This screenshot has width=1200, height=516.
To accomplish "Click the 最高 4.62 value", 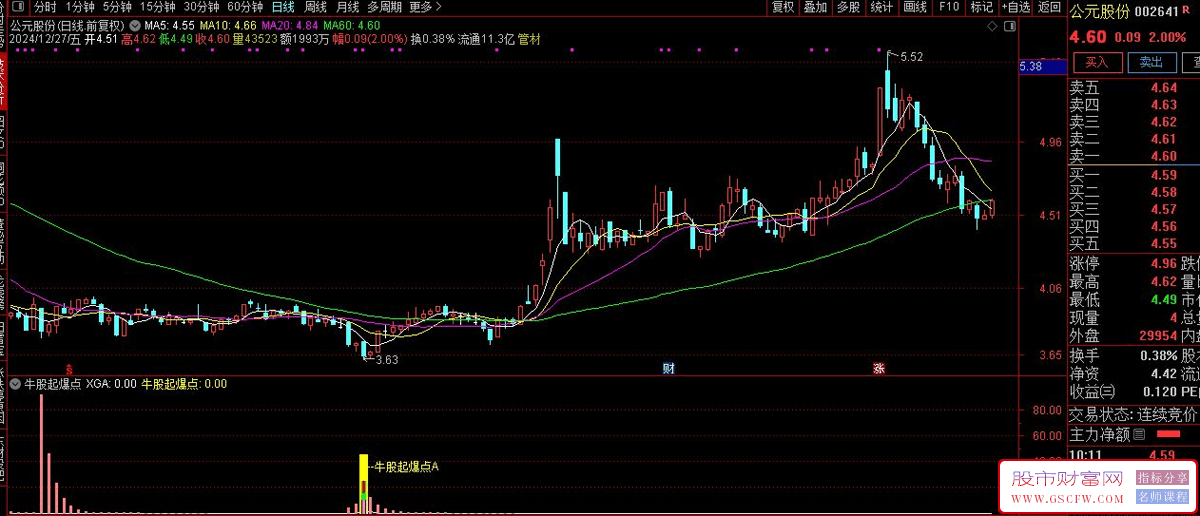I will [1163, 282].
